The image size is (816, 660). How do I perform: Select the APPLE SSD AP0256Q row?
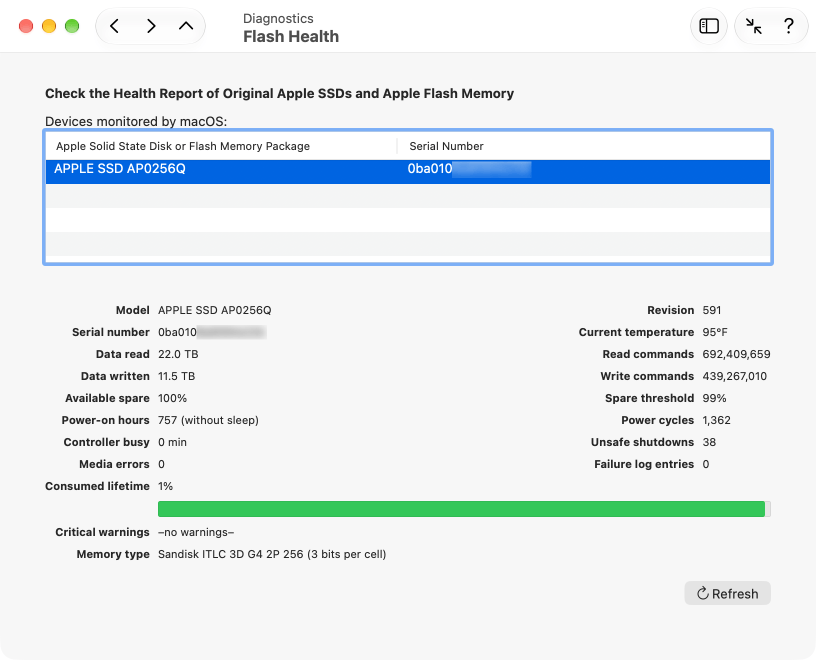pos(407,171)
